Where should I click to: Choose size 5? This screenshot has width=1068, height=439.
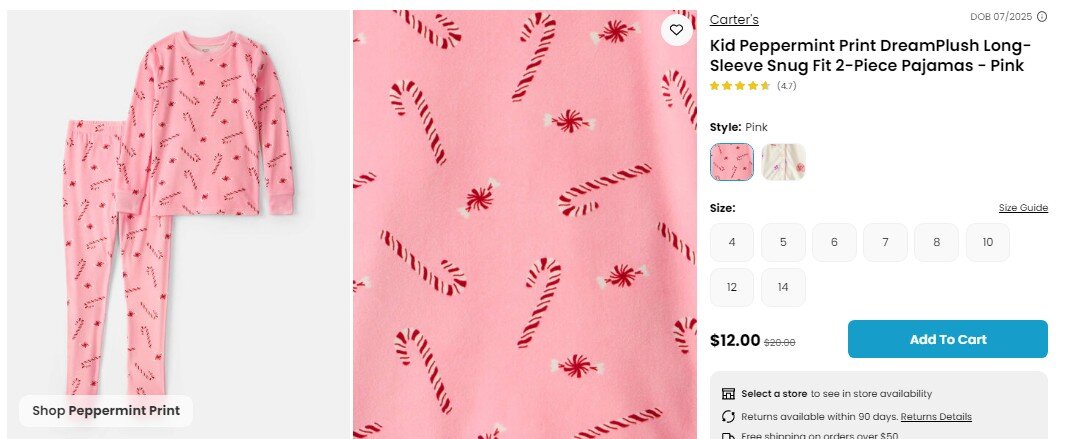coord(783,242)
